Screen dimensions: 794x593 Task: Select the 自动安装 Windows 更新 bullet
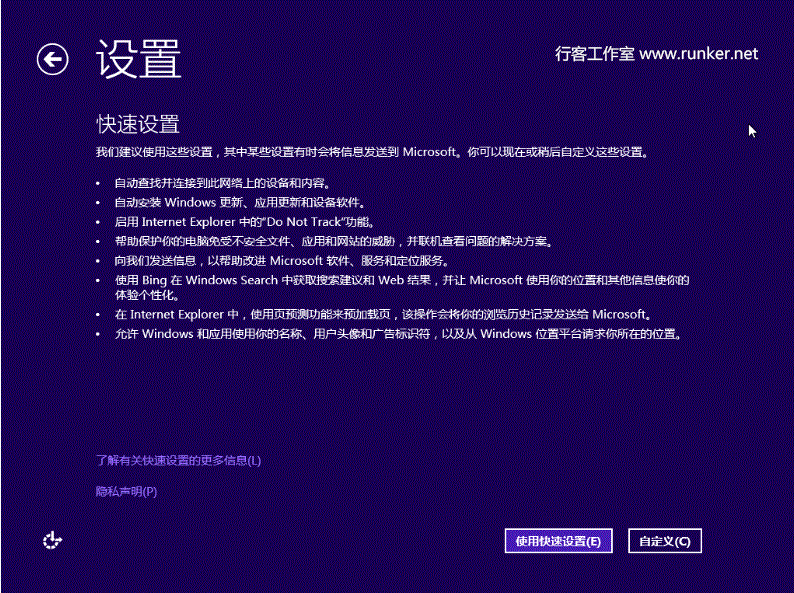point(246,203)
